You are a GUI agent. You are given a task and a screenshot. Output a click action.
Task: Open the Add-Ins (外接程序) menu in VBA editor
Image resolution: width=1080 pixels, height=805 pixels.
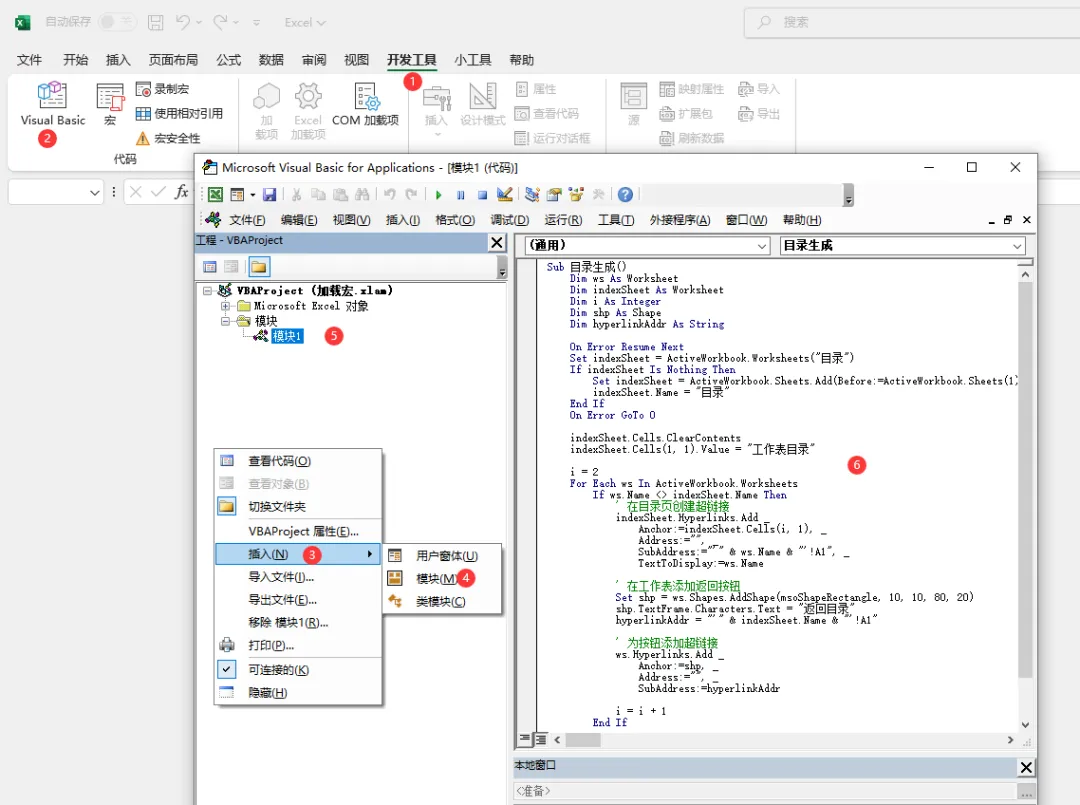coord(679,220)
